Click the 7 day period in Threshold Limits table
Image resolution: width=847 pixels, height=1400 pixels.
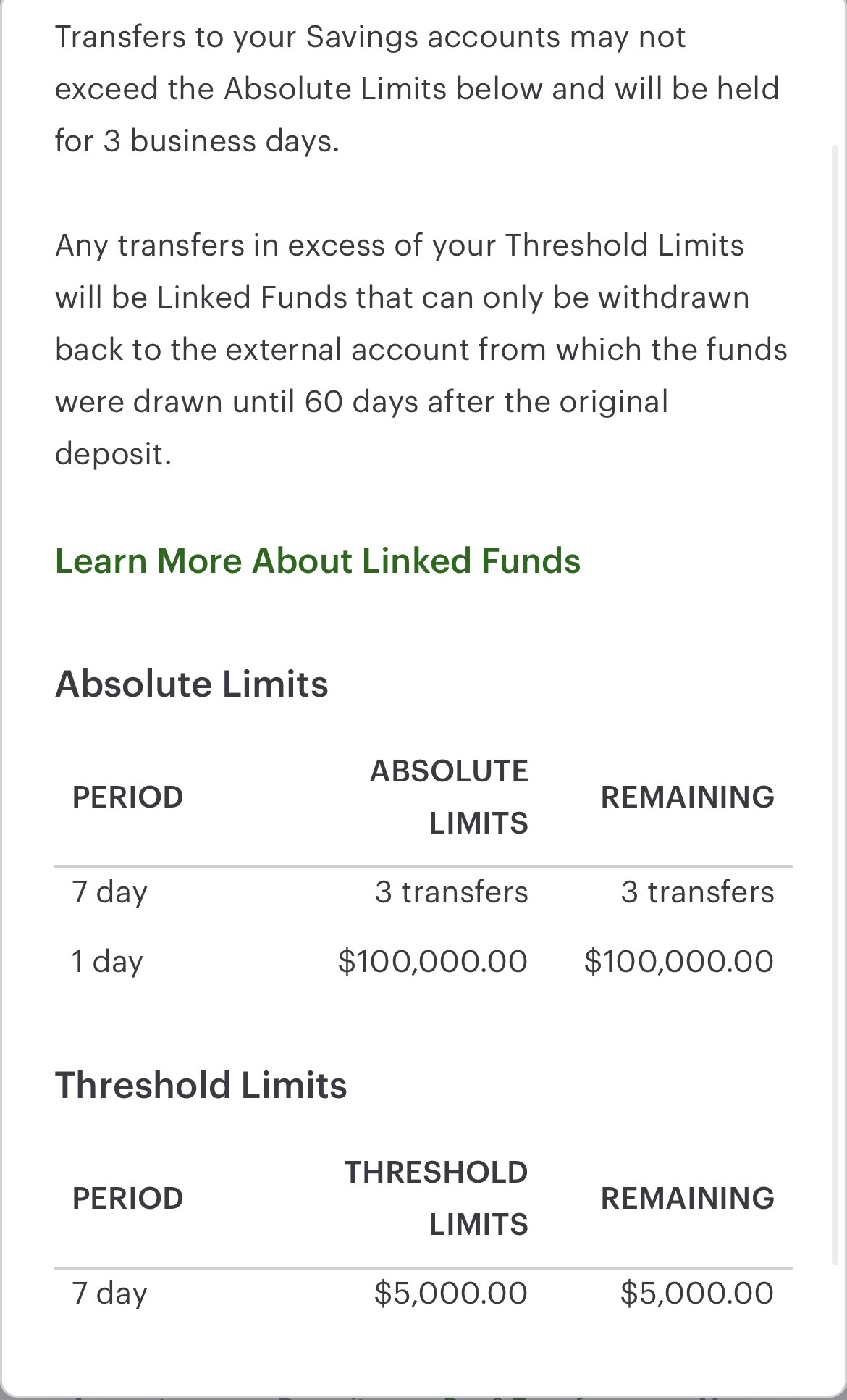pyautogui.click(x=109, y=1294)
